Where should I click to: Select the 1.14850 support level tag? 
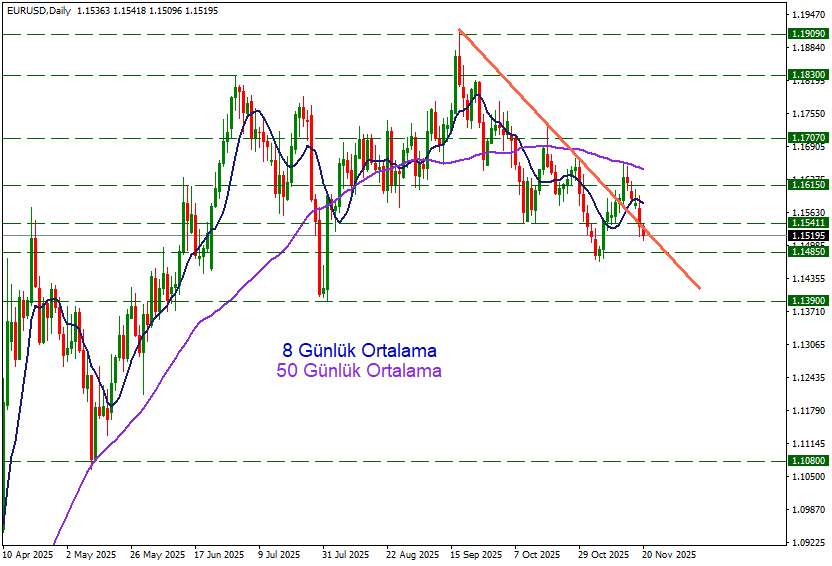click(807, 252)
